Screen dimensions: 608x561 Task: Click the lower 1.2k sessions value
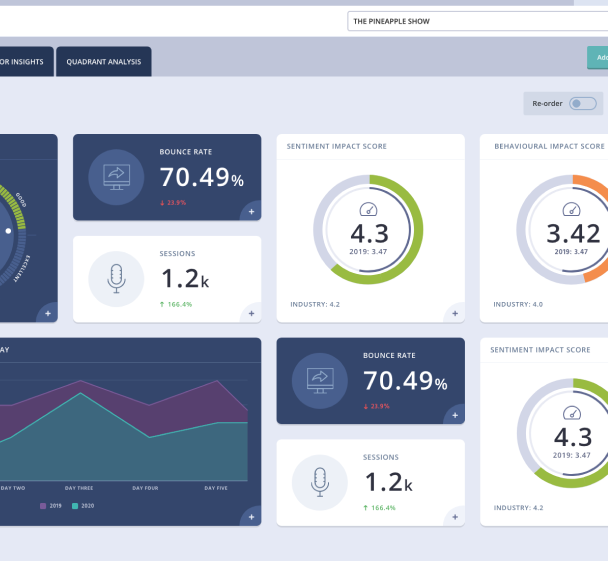click(389, 482)
